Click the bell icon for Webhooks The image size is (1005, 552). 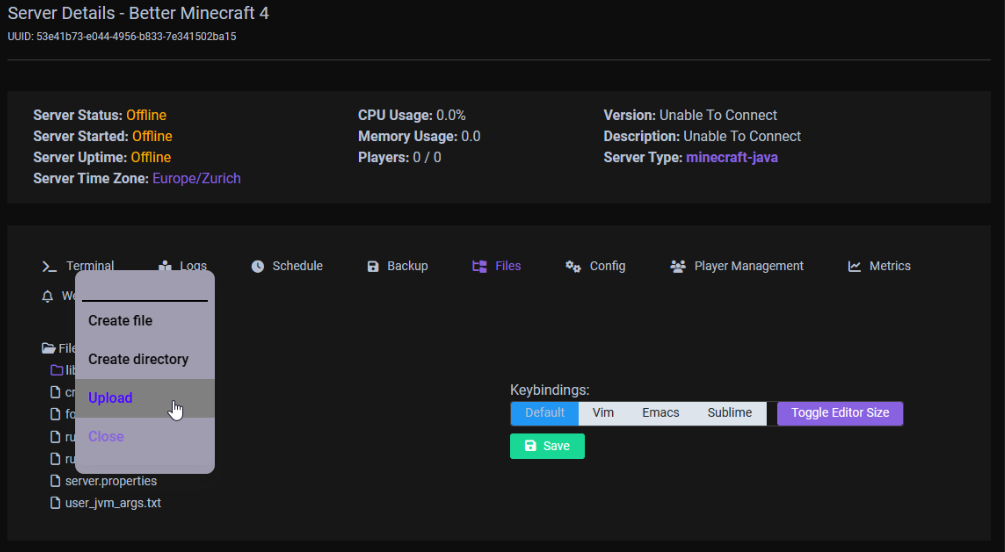(47, 296)
